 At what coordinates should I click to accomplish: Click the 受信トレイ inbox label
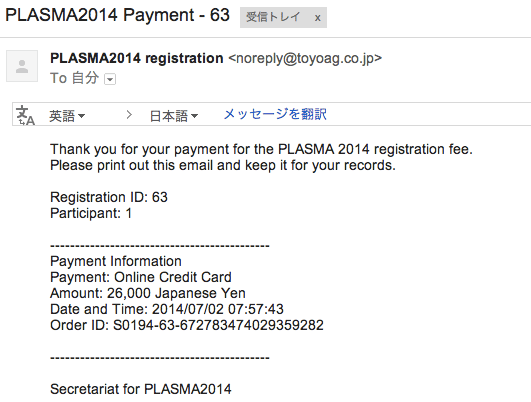tap(273, 17)
